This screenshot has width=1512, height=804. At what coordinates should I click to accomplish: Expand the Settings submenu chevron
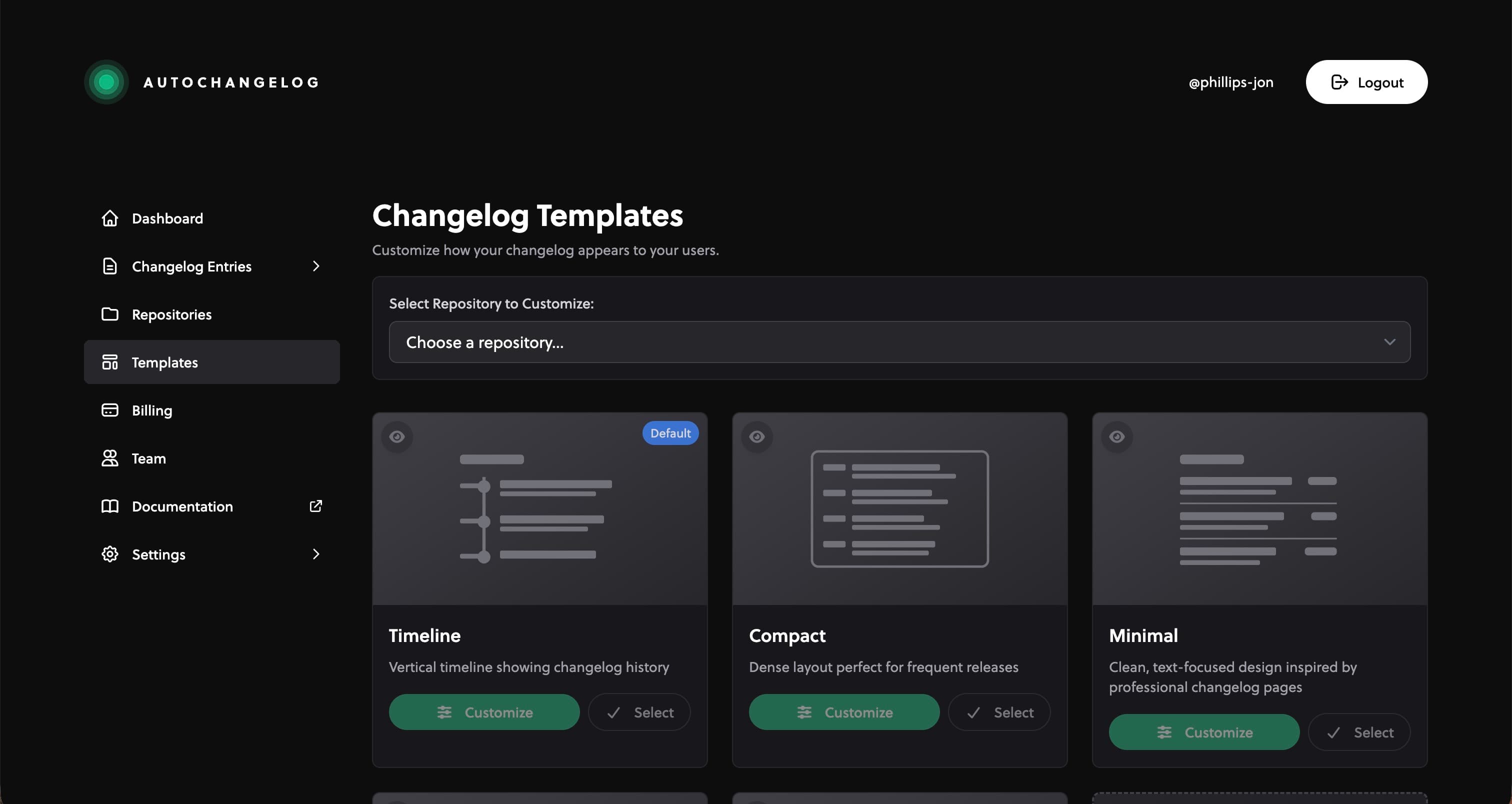click(x=316, y=554)
